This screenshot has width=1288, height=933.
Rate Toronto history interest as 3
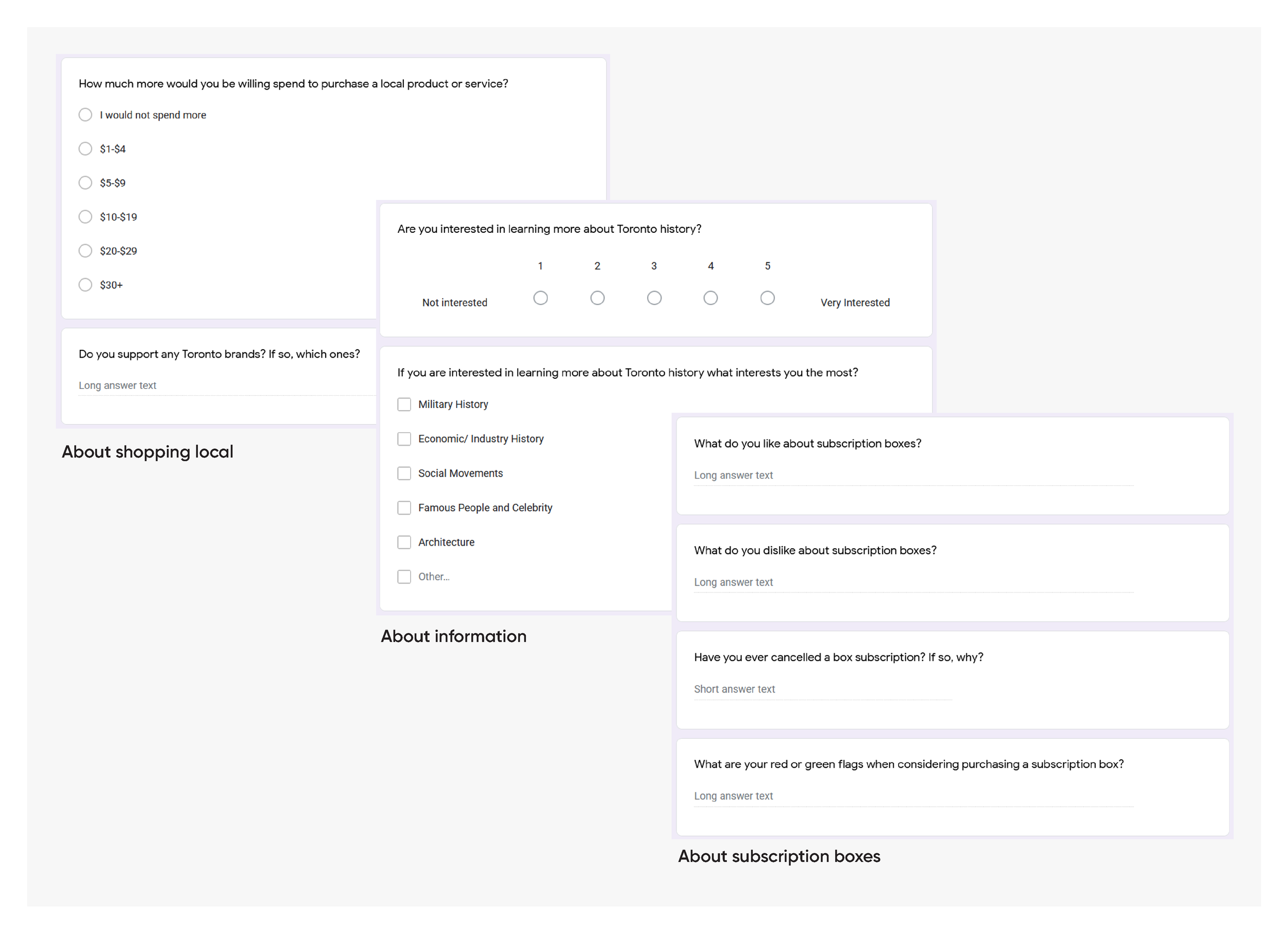[654, 298]
